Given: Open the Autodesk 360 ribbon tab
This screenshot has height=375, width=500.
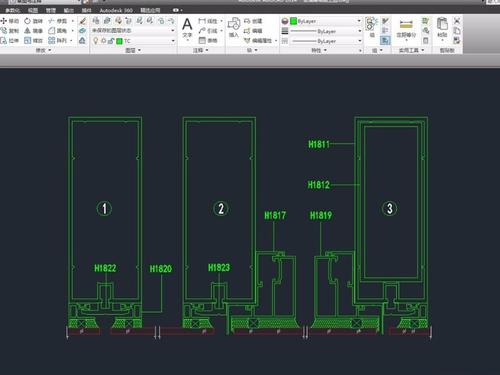Looking at the screenshot, I should click(x=116, y=10).
